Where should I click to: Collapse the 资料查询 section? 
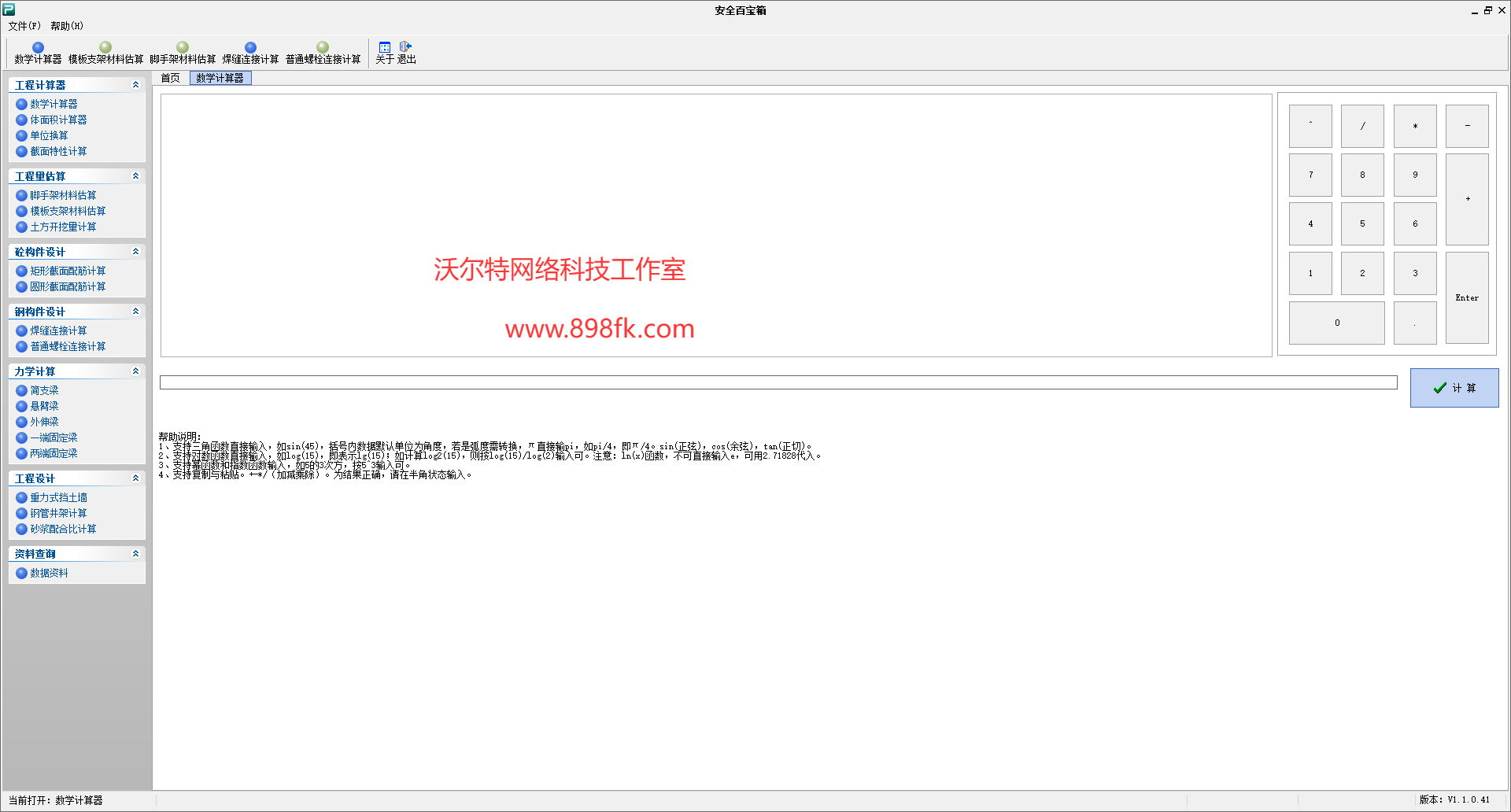pos(135,554)
